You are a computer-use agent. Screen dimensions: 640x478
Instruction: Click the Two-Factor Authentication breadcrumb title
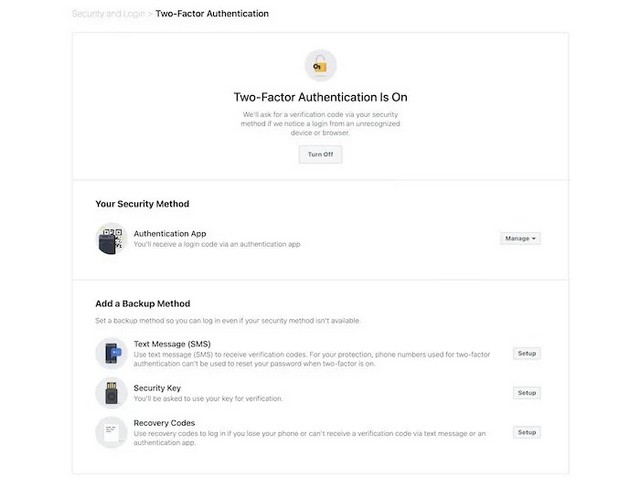pos(212,14)
